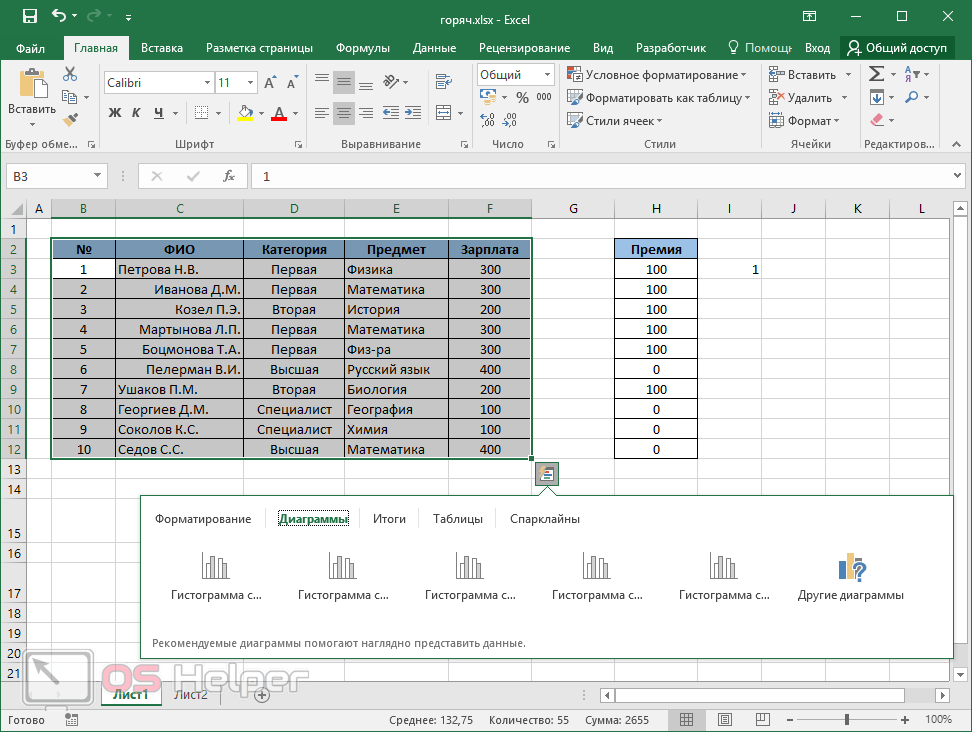This screenshot has height=732, width=972.
Task: Click the Format Painter brush icon
Action: [x=70, y=120]
